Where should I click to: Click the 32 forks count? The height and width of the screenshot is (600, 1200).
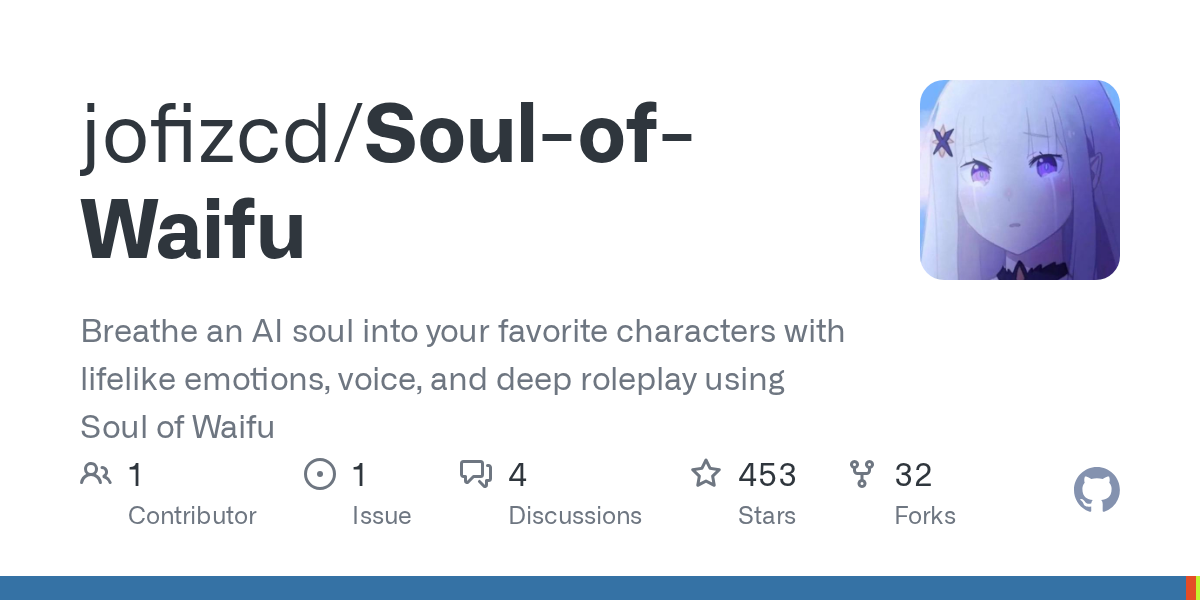pyautogui.click(x=913, y=474)
